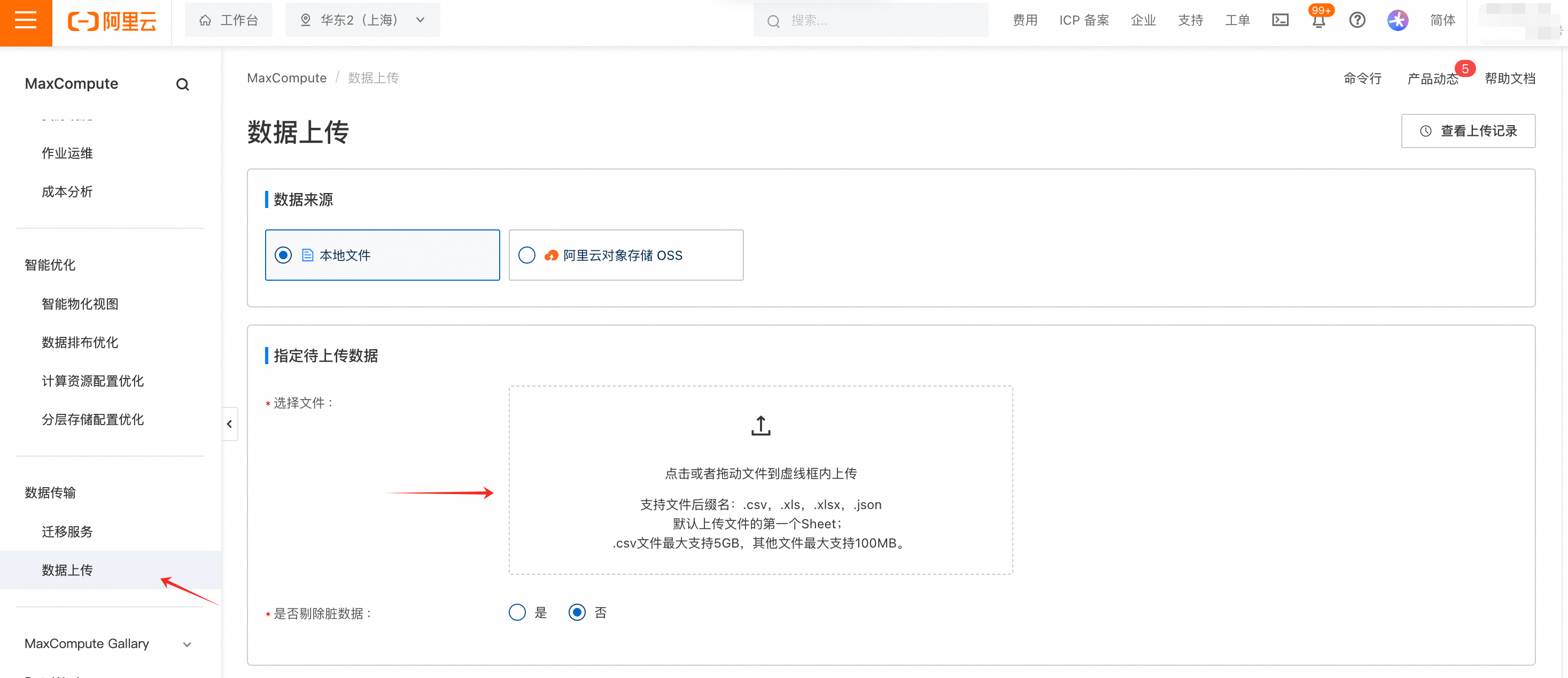Choose 否 for removing dirty data
The height and width of the screenshot is (678, 1568).
tap(577, 612)
